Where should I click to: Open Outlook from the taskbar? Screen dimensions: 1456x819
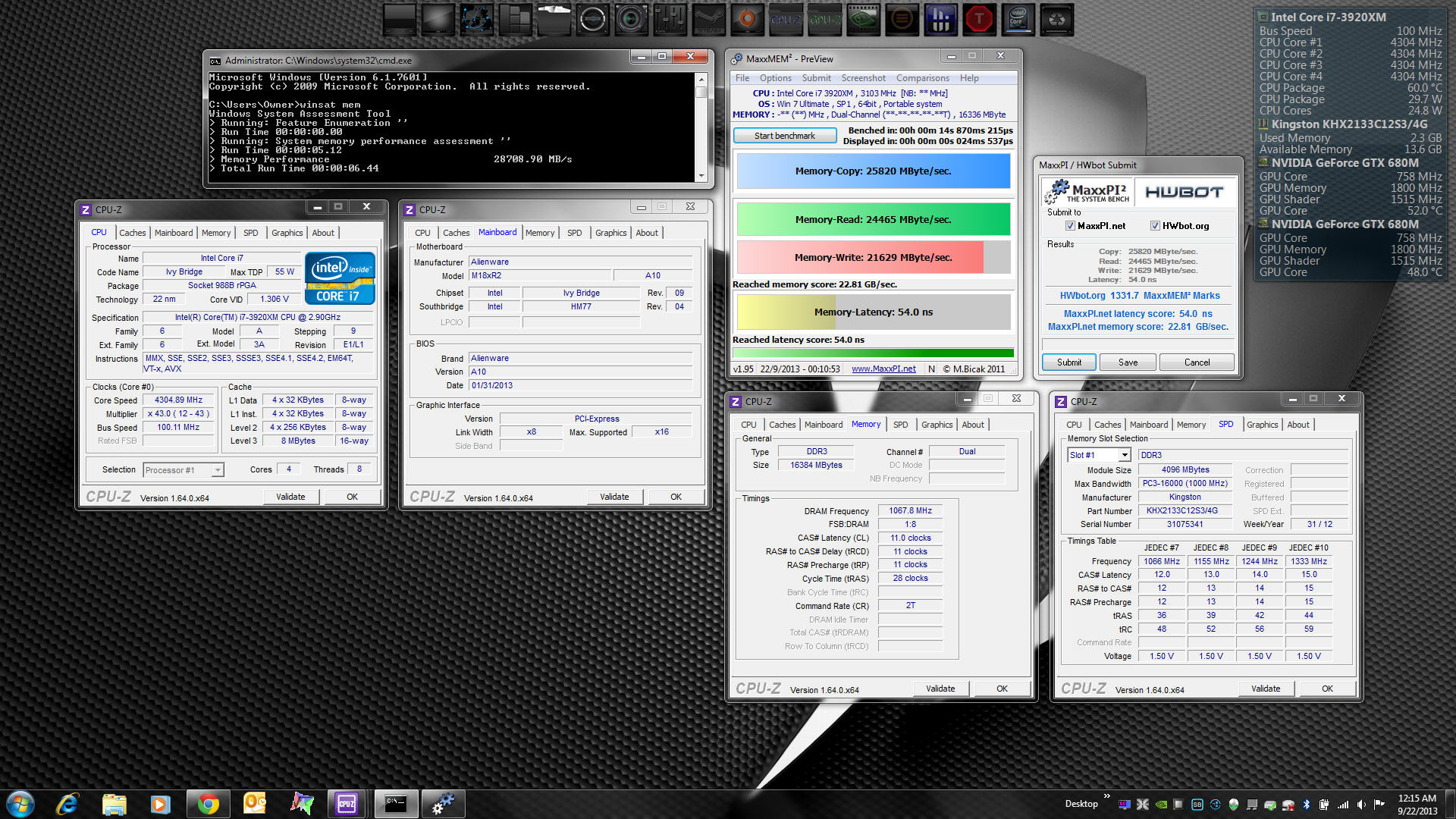[x=255, y=804]
